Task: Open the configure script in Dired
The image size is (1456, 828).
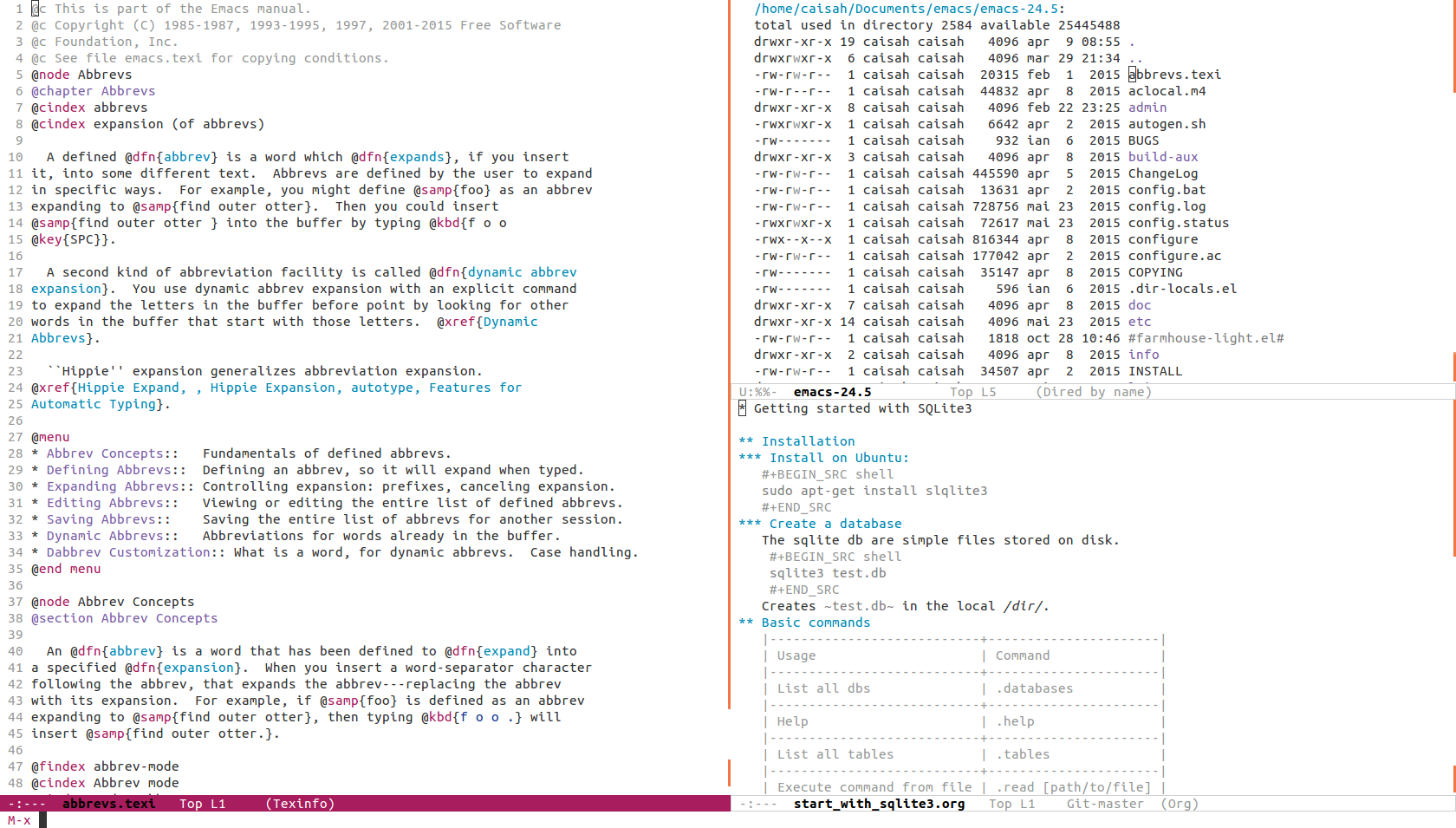Action: pyautogui.click(x=1163, y=239)
